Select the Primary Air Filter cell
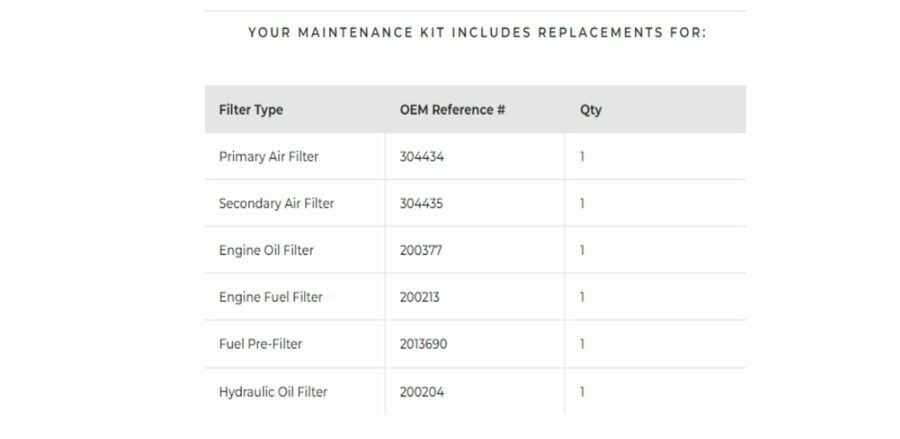 pos(269,157)
